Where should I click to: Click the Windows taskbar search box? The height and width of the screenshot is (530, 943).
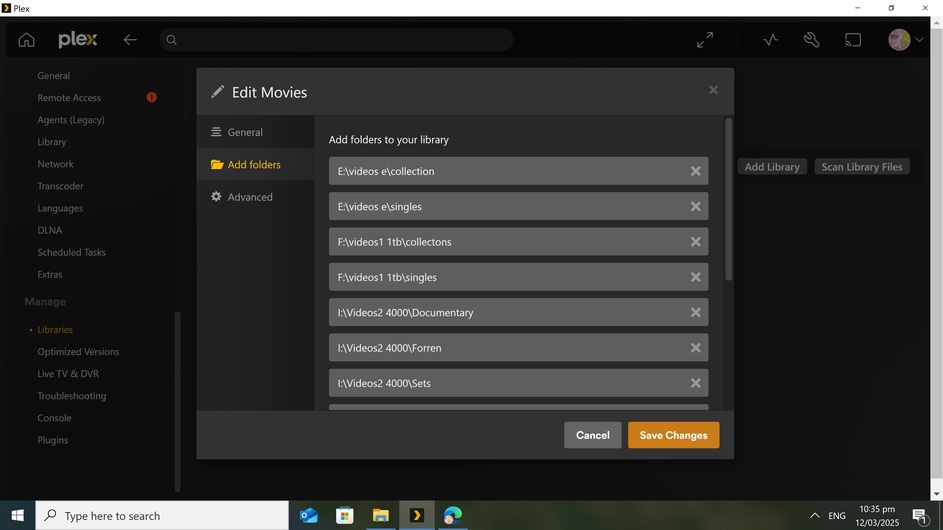(x=162, y=516)
